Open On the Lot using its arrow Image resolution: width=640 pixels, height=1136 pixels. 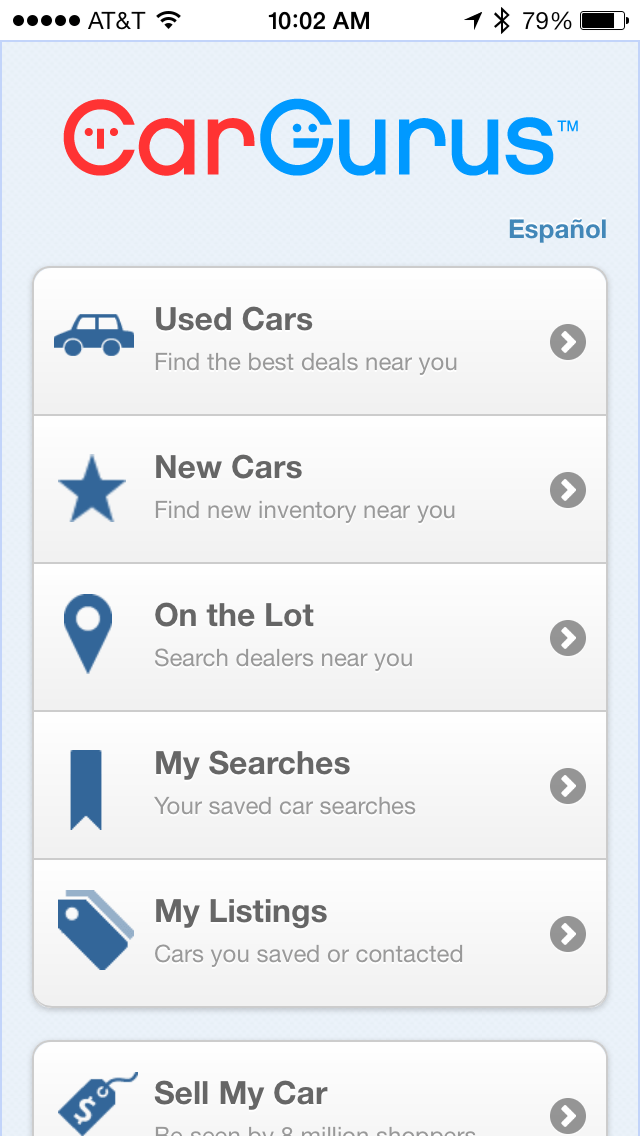(567, 638)
